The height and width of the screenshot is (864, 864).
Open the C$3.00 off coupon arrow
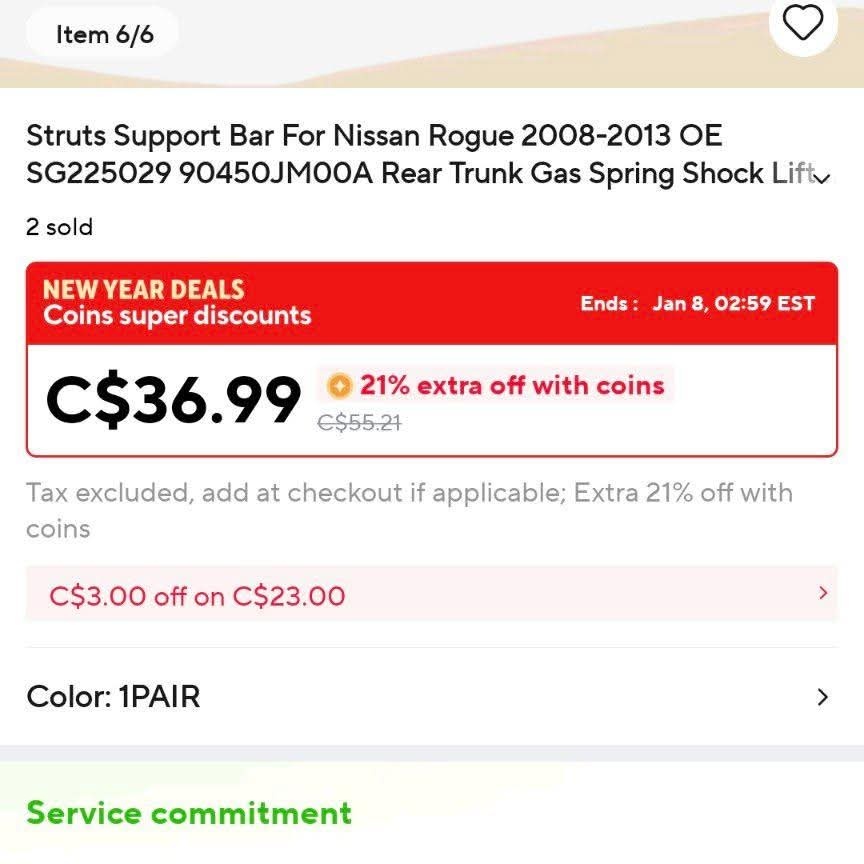coord(823,593)
